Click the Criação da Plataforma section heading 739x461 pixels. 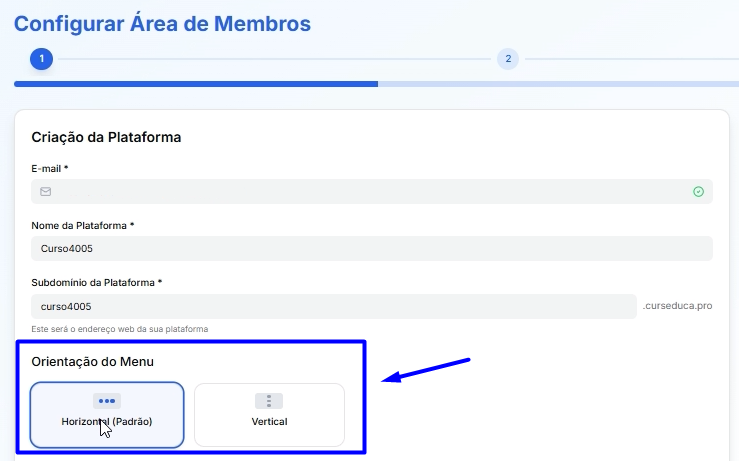tap(106, 137)
